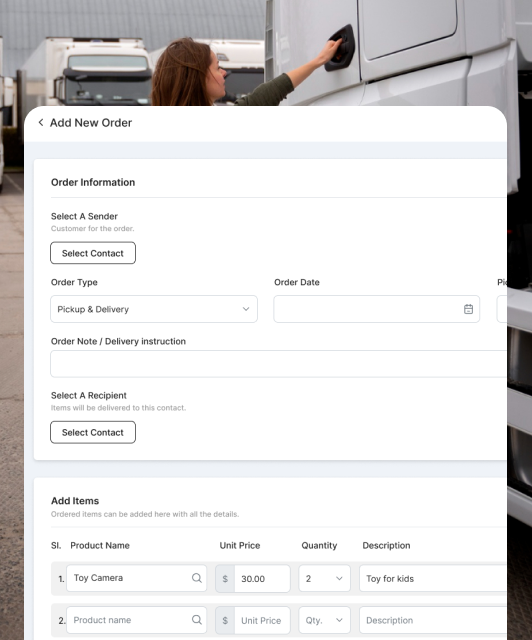The image size is (532, 640).
Task: Click the Customer for the order hint text
Action: (92, 229)
